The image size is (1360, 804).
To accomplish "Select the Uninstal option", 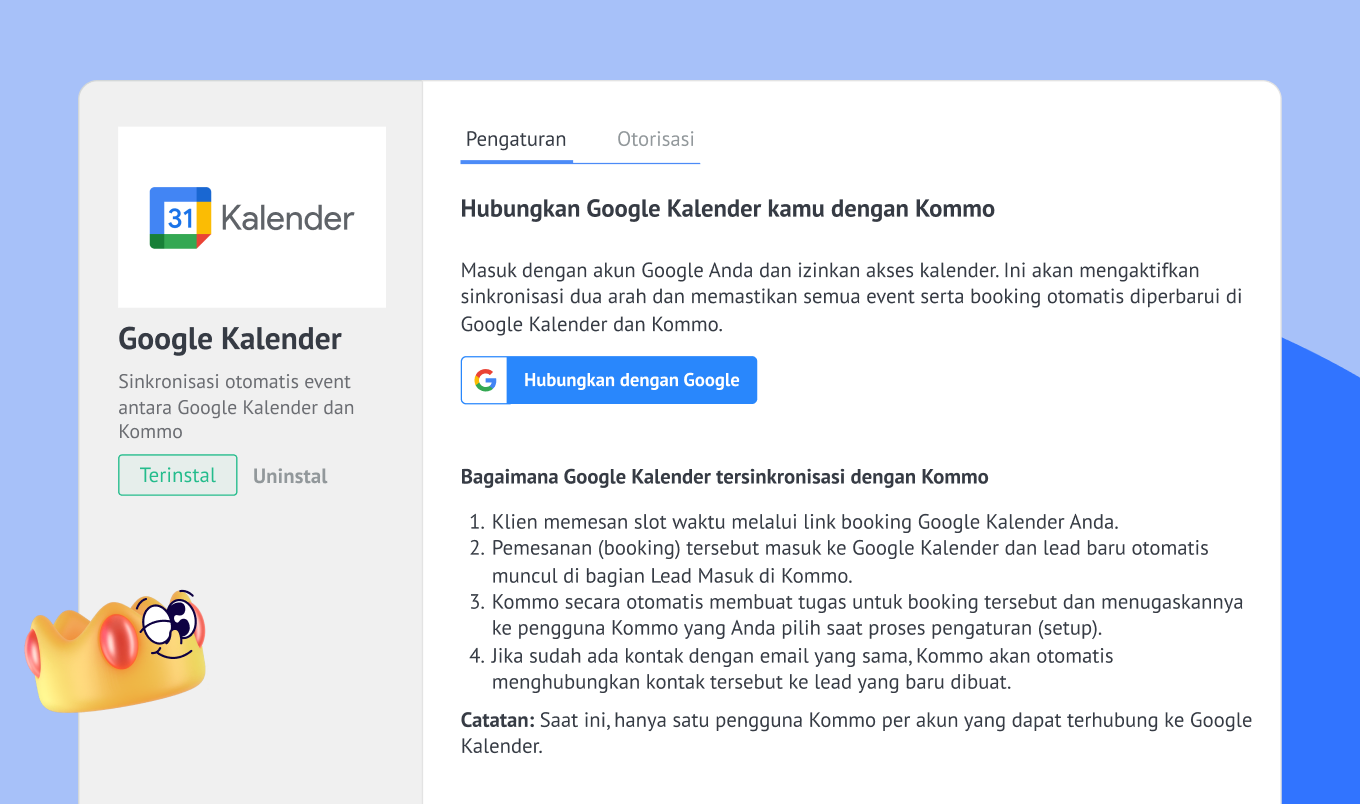I will click(x=290, y=476).
